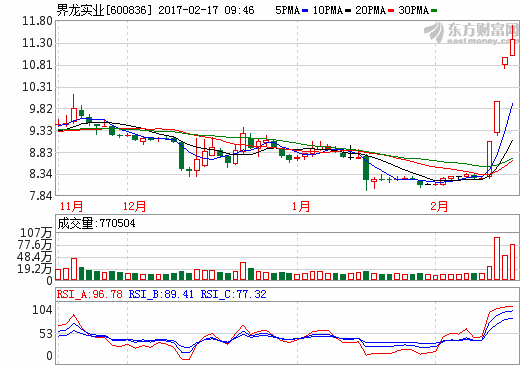Click the 9.82 price axis label

click(x=41, y=109)
